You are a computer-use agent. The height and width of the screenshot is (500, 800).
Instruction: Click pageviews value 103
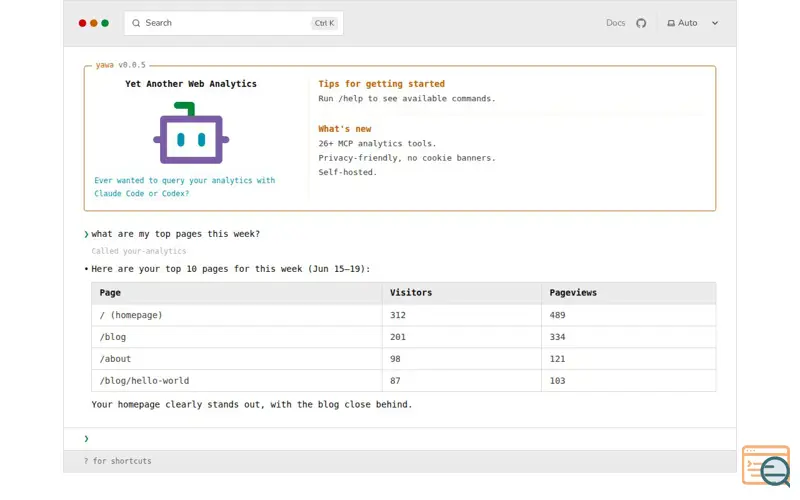(557, 381)
